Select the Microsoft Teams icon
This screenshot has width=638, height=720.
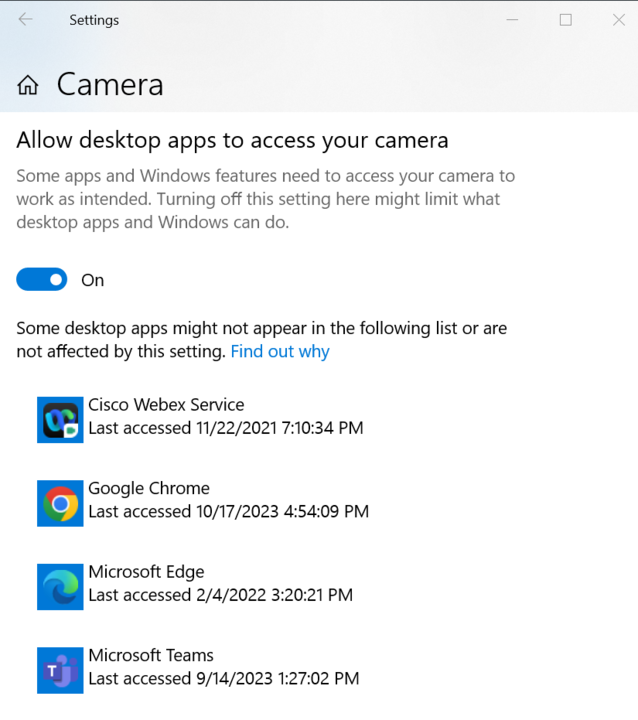pos(60,670)
